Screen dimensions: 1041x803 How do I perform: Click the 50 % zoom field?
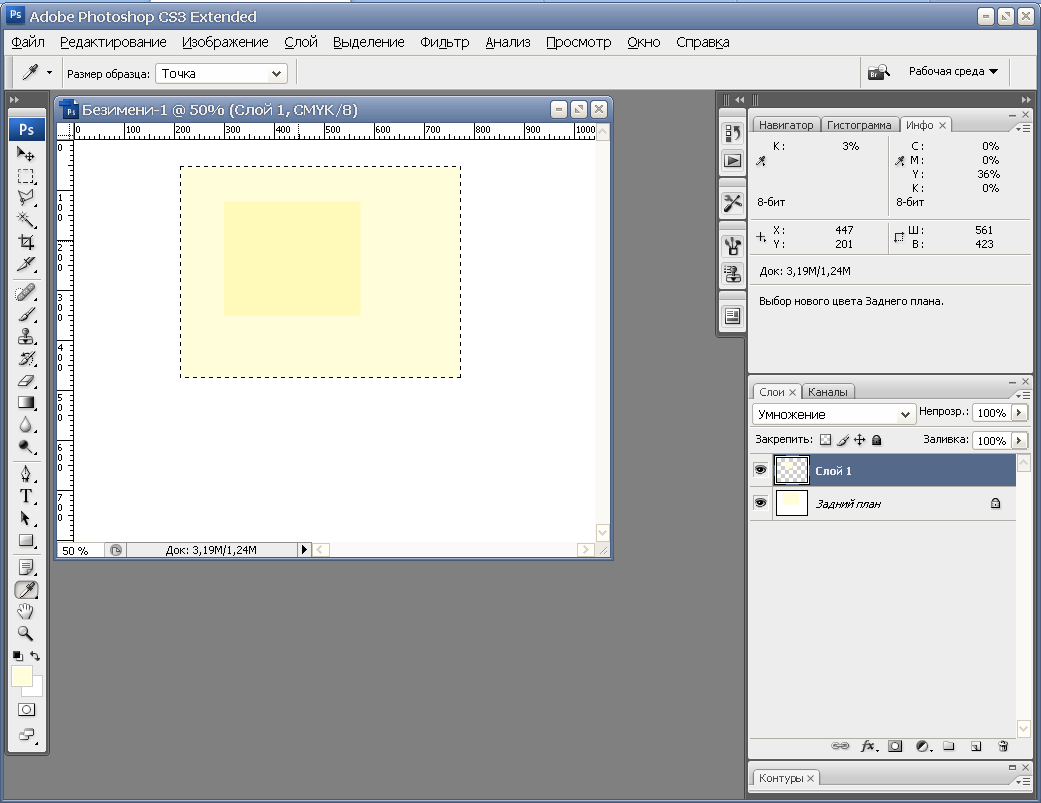point(80,550)
